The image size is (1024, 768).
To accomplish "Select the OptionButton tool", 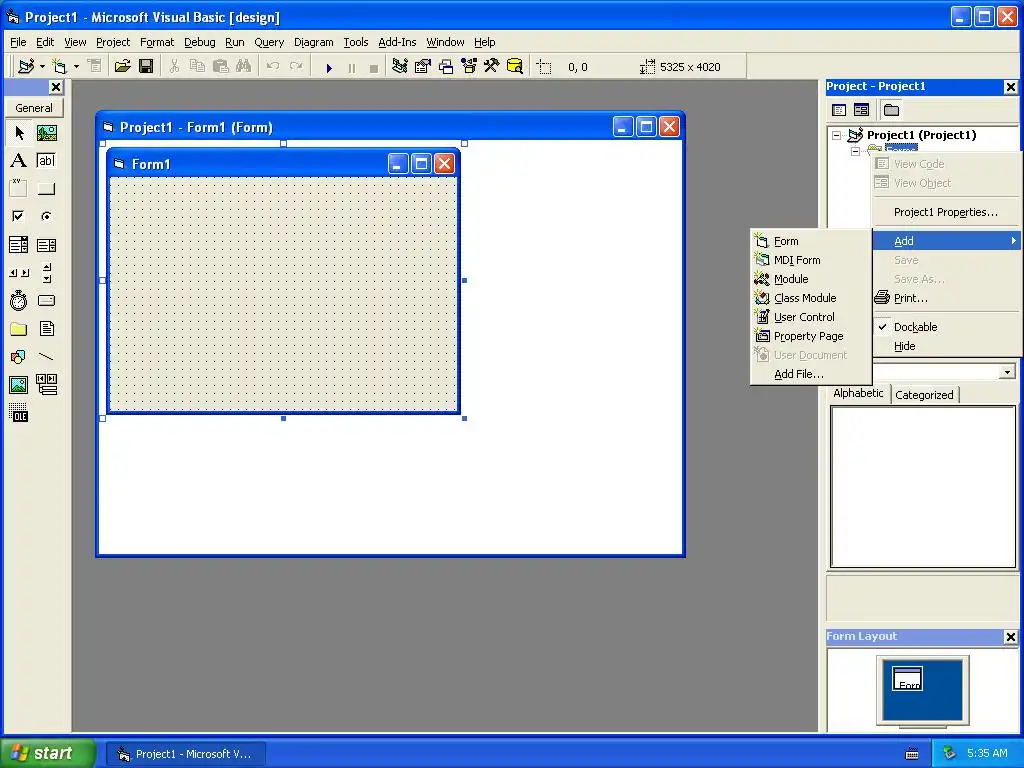I will [46, 216].
